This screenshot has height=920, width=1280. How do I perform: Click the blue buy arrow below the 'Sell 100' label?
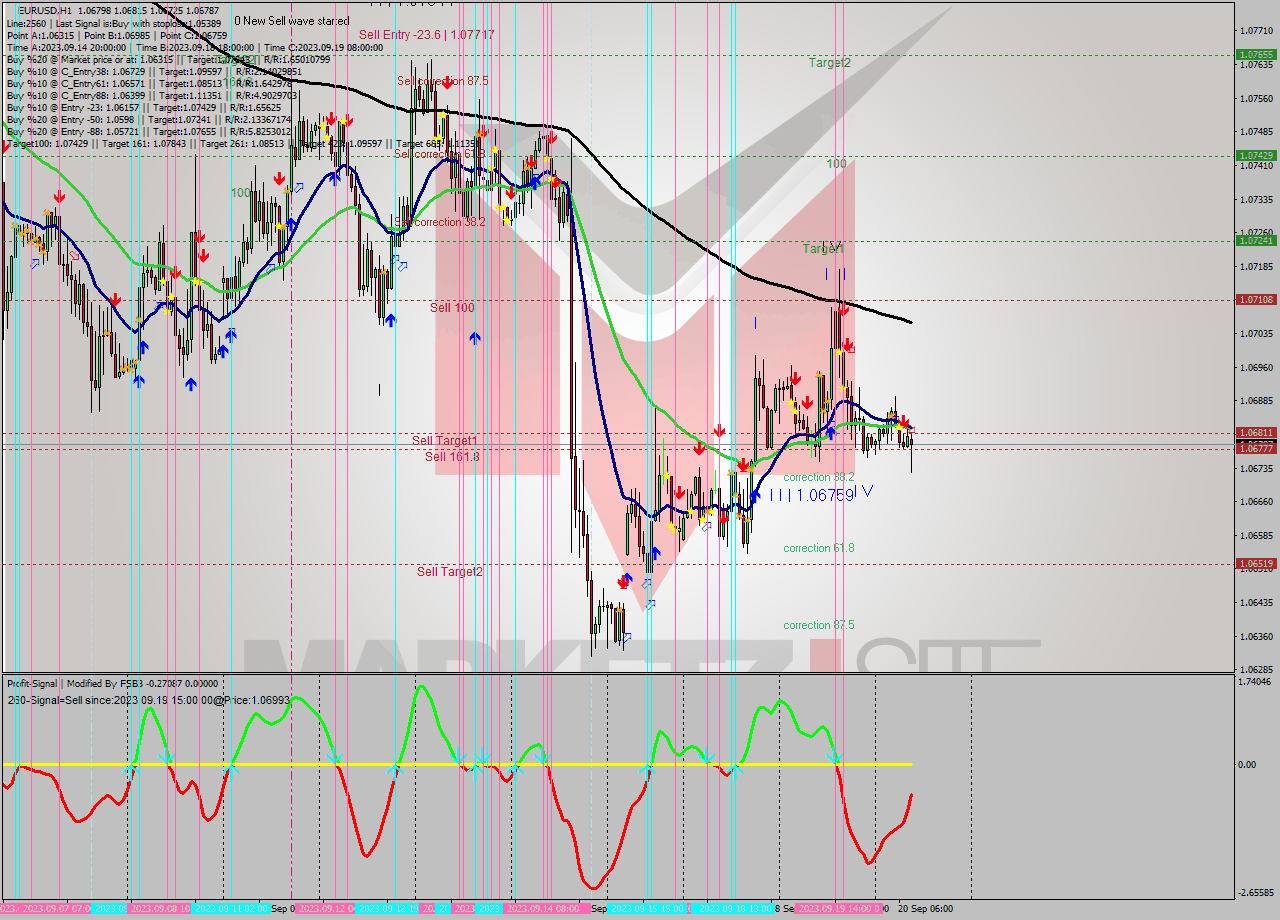pos(475,337)
